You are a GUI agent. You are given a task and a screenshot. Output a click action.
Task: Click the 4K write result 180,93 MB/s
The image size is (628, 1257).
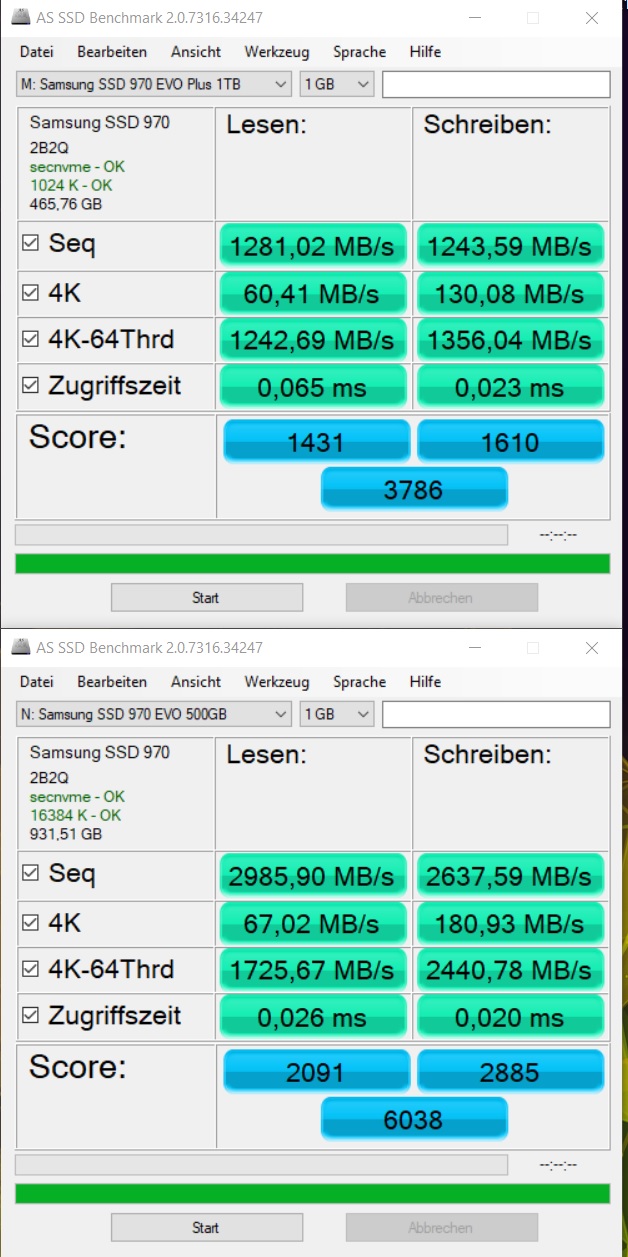point(510,924)
